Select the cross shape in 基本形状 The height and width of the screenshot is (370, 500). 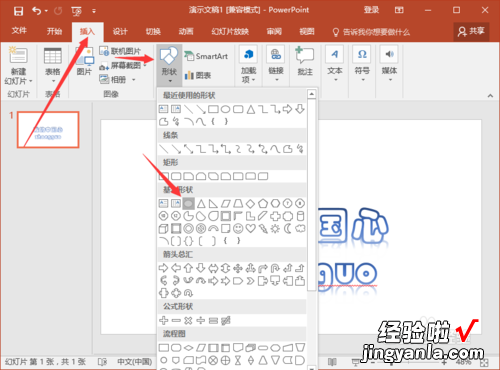[275, 216]
